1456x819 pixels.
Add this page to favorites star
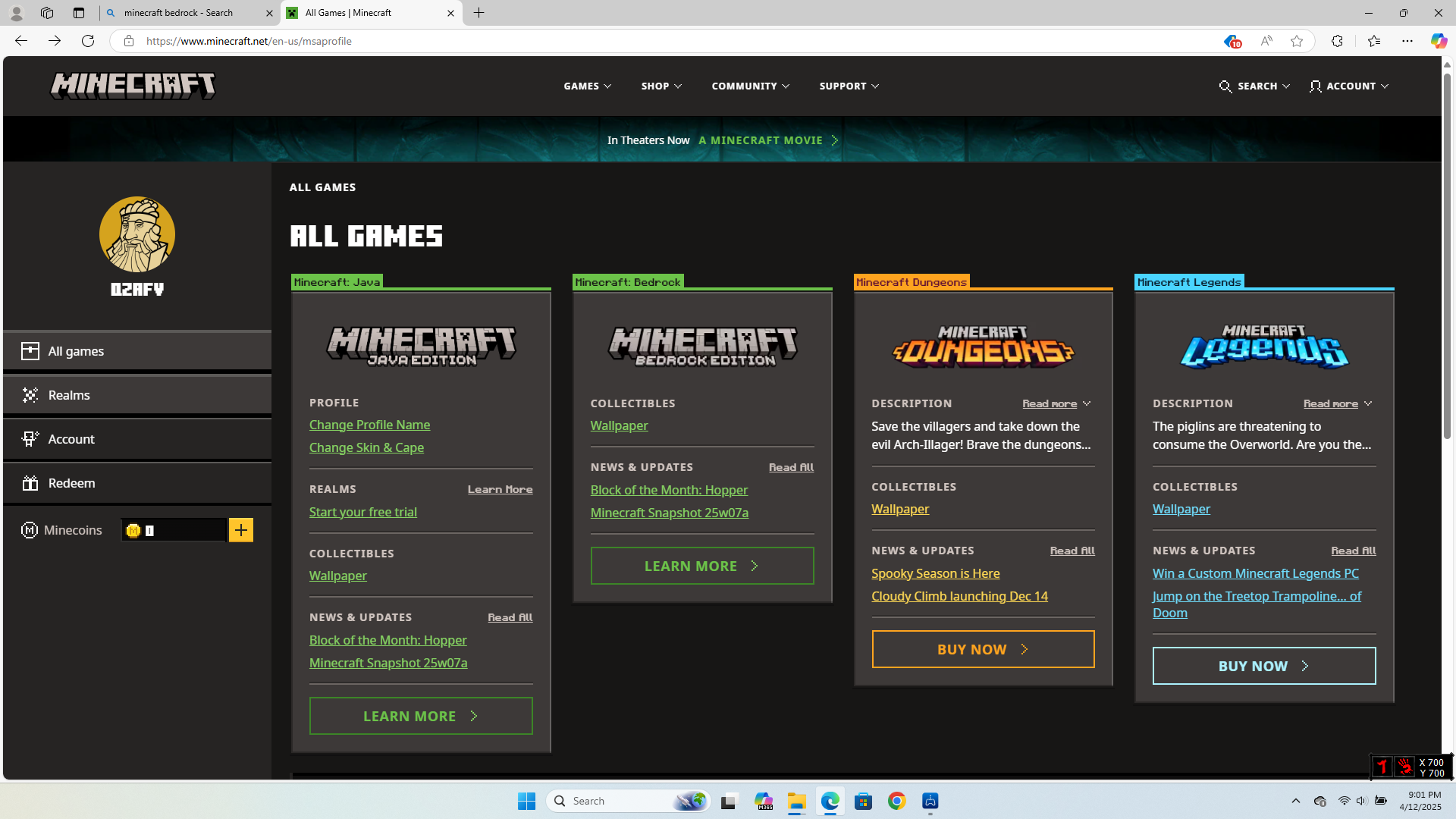[1297, 41]
